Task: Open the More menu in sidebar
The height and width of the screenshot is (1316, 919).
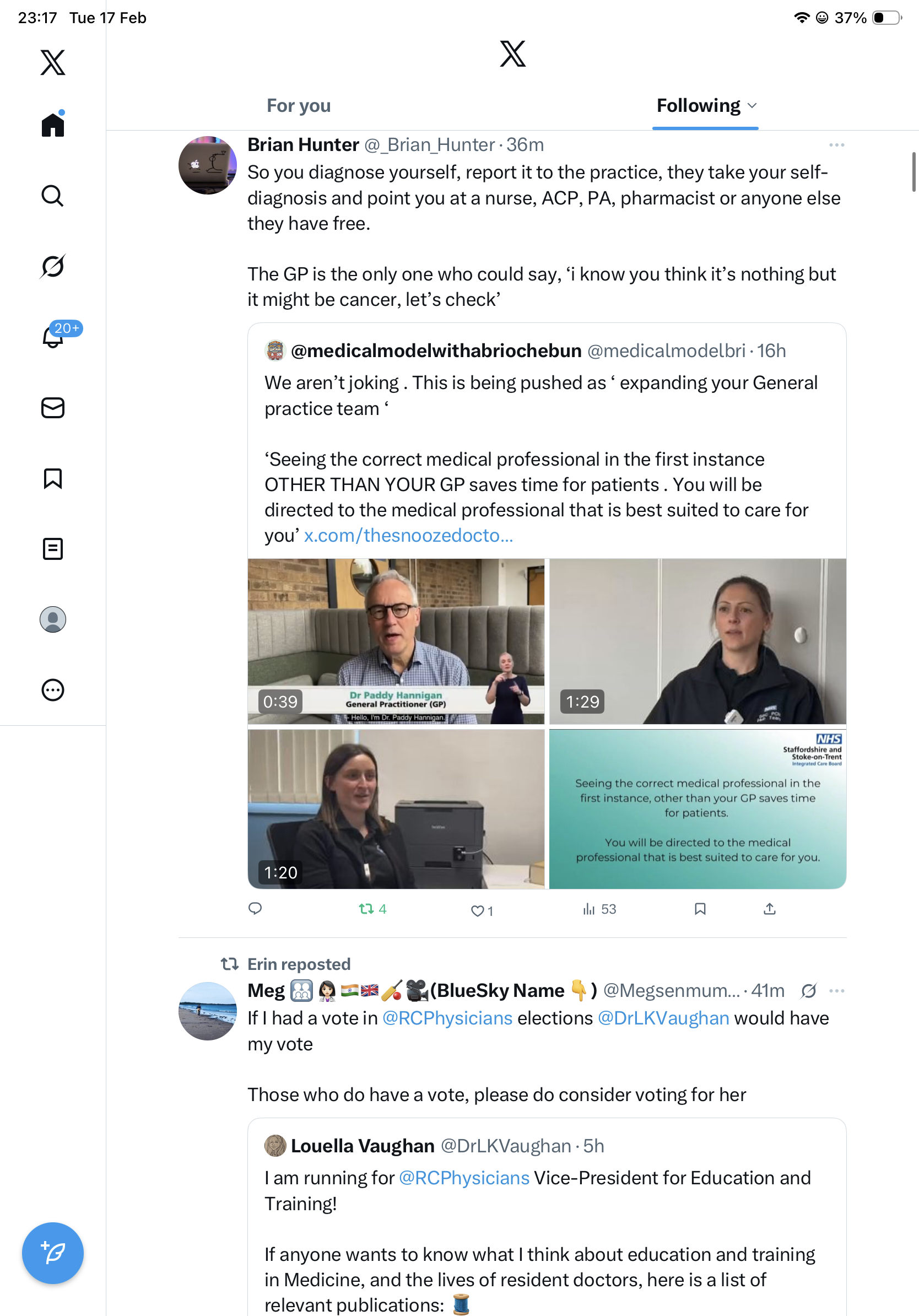Action: (53, 690)
